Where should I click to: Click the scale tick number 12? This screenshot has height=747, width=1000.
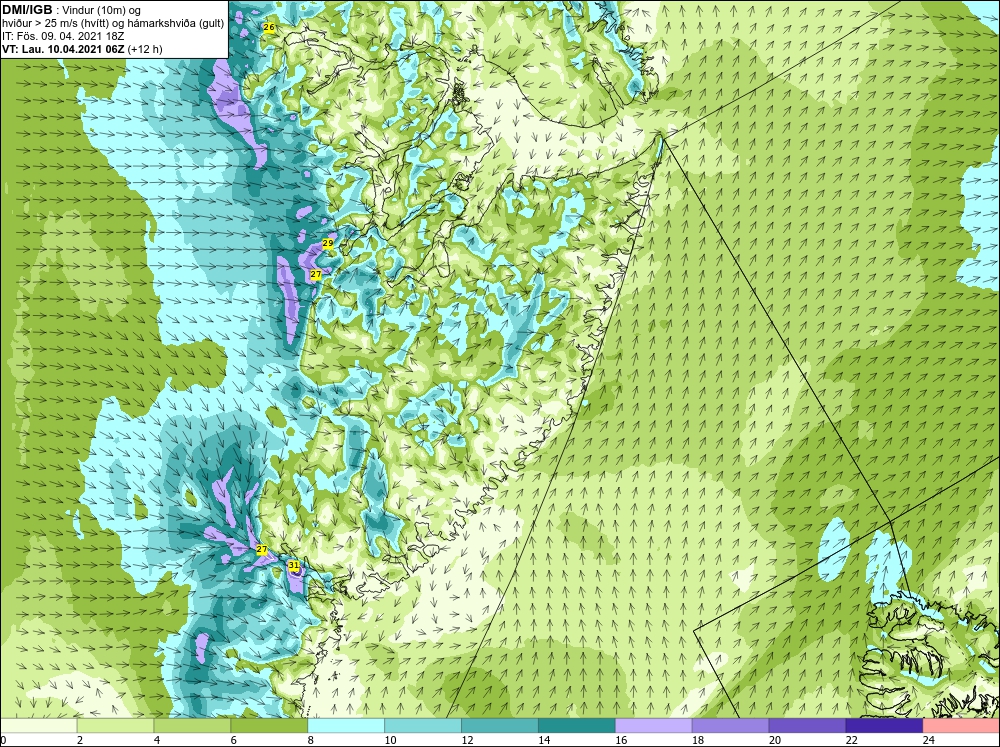467,740
